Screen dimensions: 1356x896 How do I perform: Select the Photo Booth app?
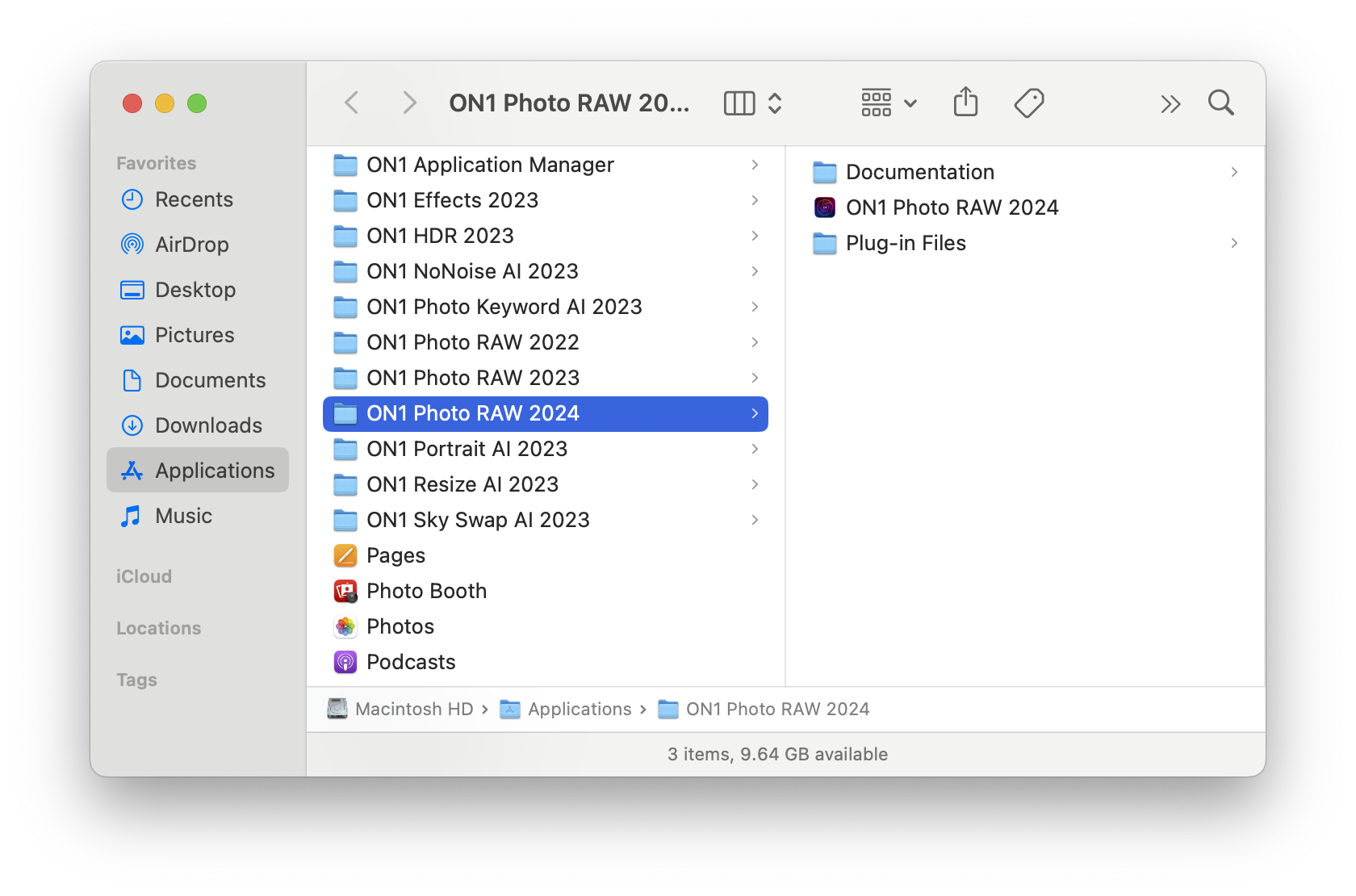(x=546, y=591)
